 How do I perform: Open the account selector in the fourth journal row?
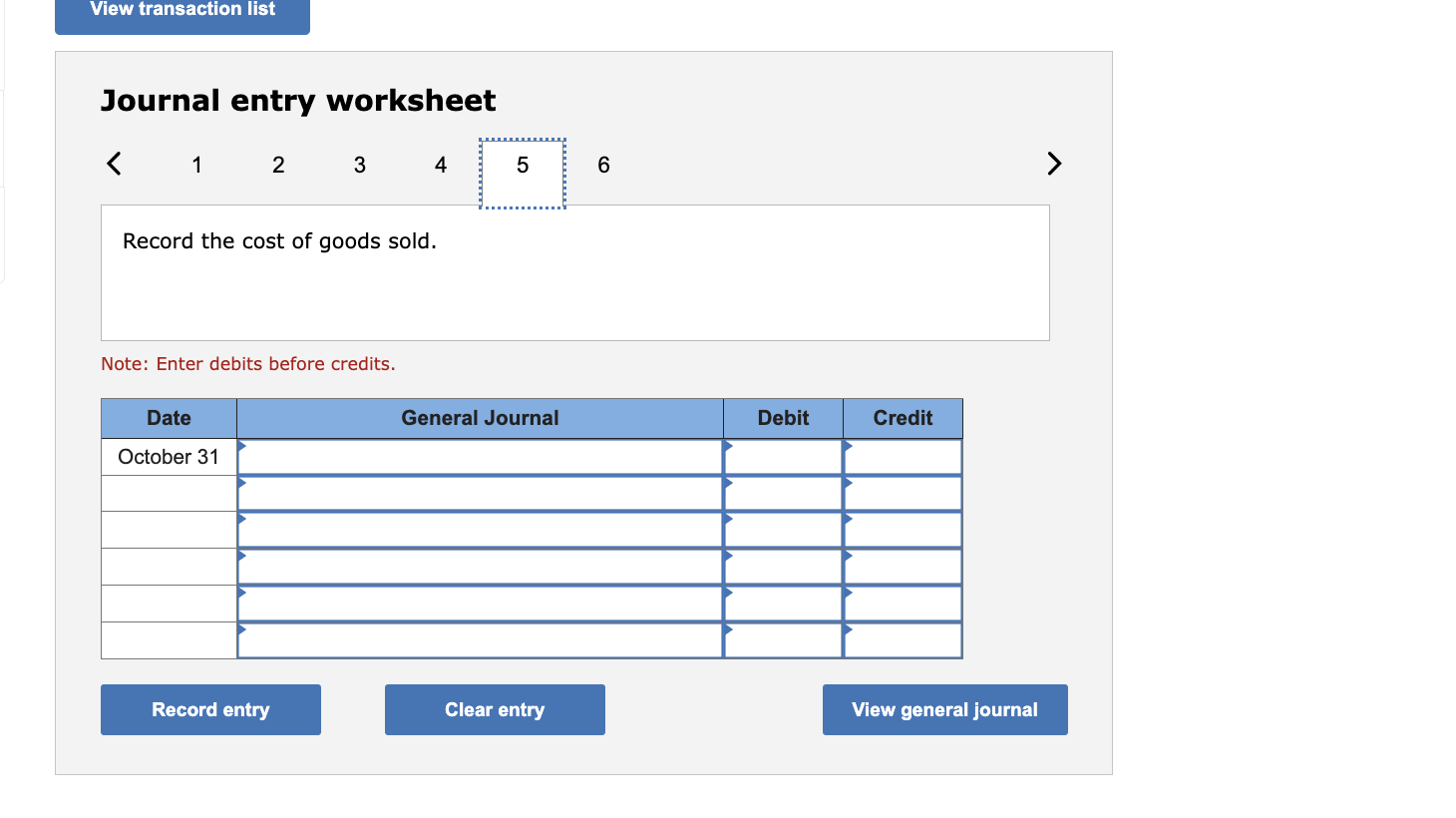click(240, 559)
